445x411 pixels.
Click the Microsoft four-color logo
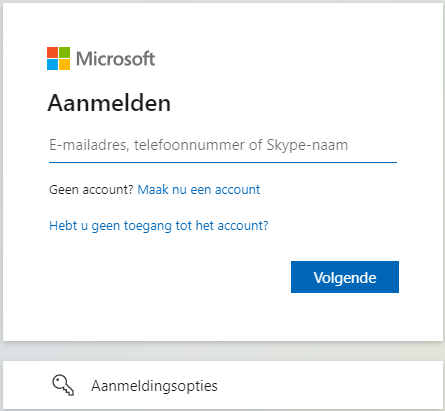click(x=58, y=59)
